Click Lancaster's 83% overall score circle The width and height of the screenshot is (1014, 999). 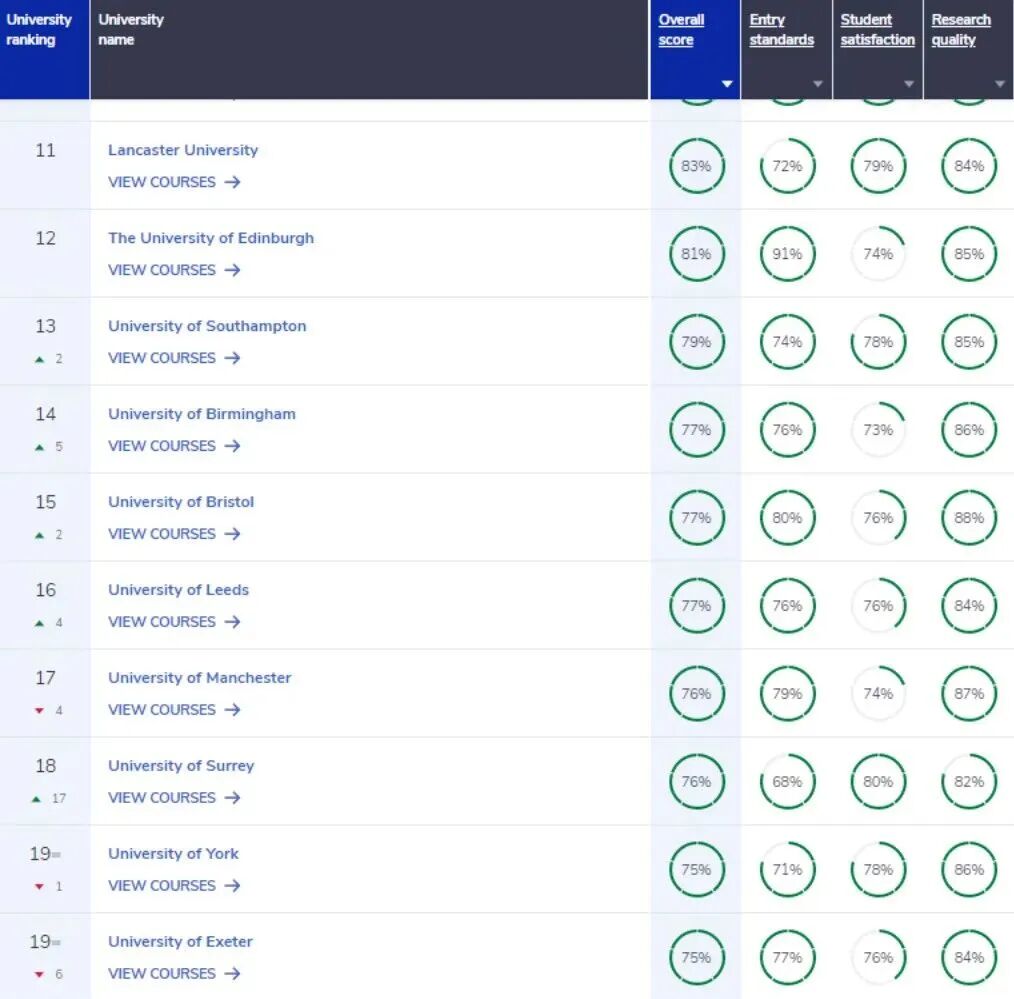[696, 166]
